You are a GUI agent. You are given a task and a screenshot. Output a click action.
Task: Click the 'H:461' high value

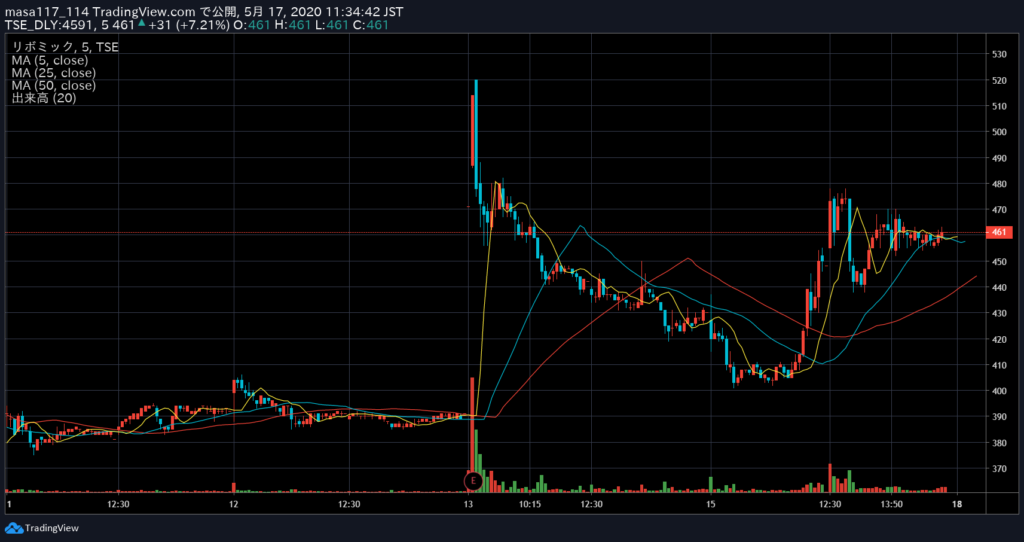[x=291, y=25]
